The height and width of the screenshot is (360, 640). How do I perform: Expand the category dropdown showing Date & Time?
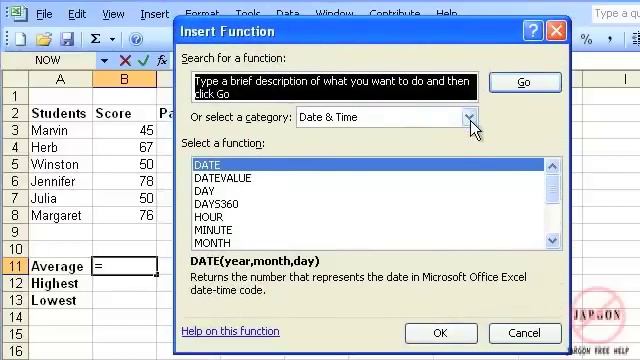point(469,118)
